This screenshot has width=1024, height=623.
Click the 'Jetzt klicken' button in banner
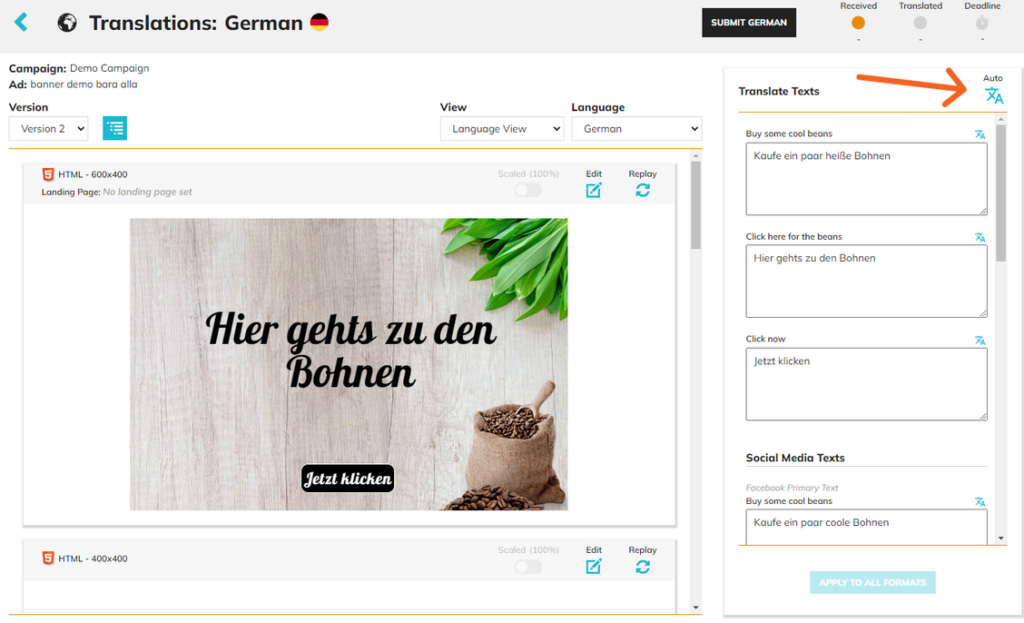(347, 479)
